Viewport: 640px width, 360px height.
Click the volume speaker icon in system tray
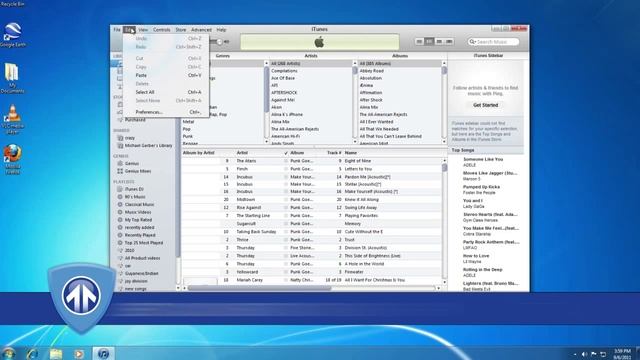point(584,354)
